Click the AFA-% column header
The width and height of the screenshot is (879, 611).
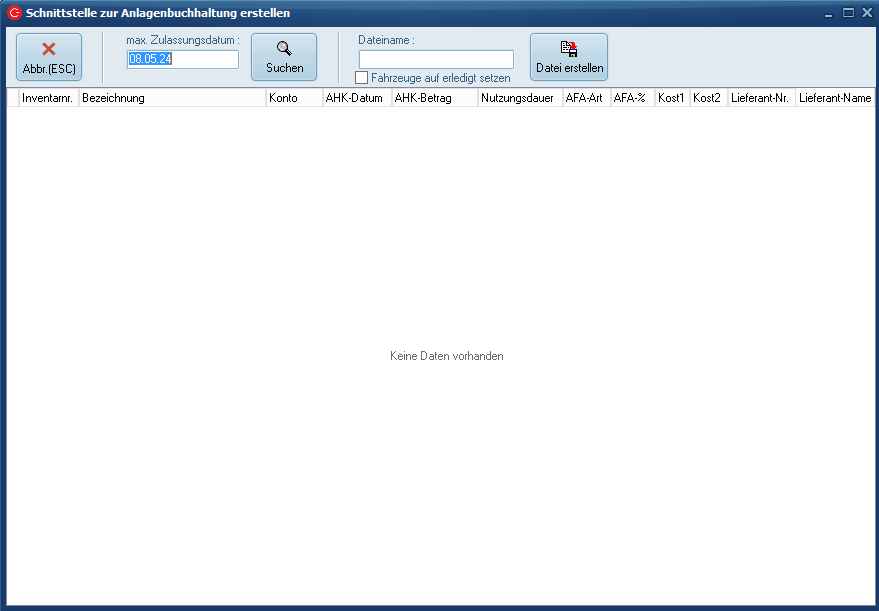point(632,98)
